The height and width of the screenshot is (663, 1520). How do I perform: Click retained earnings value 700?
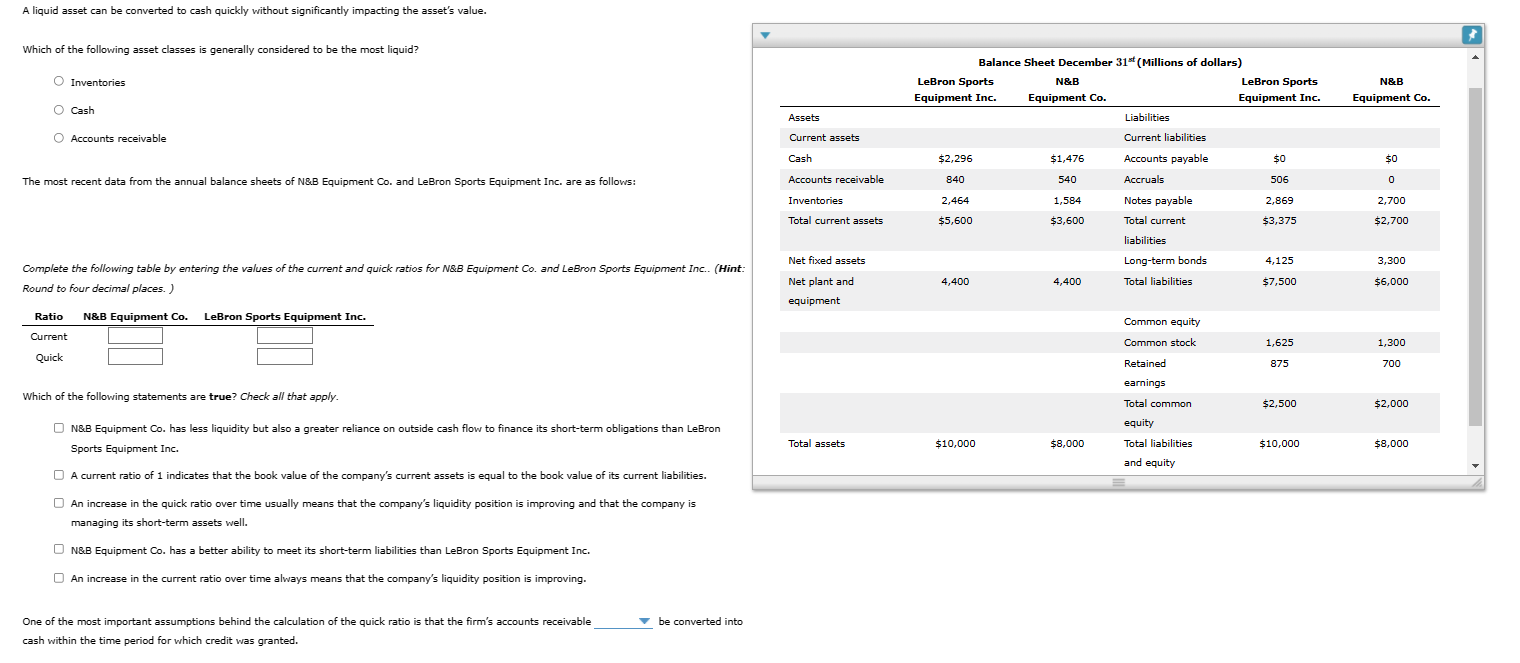[x=1391, y=363]
